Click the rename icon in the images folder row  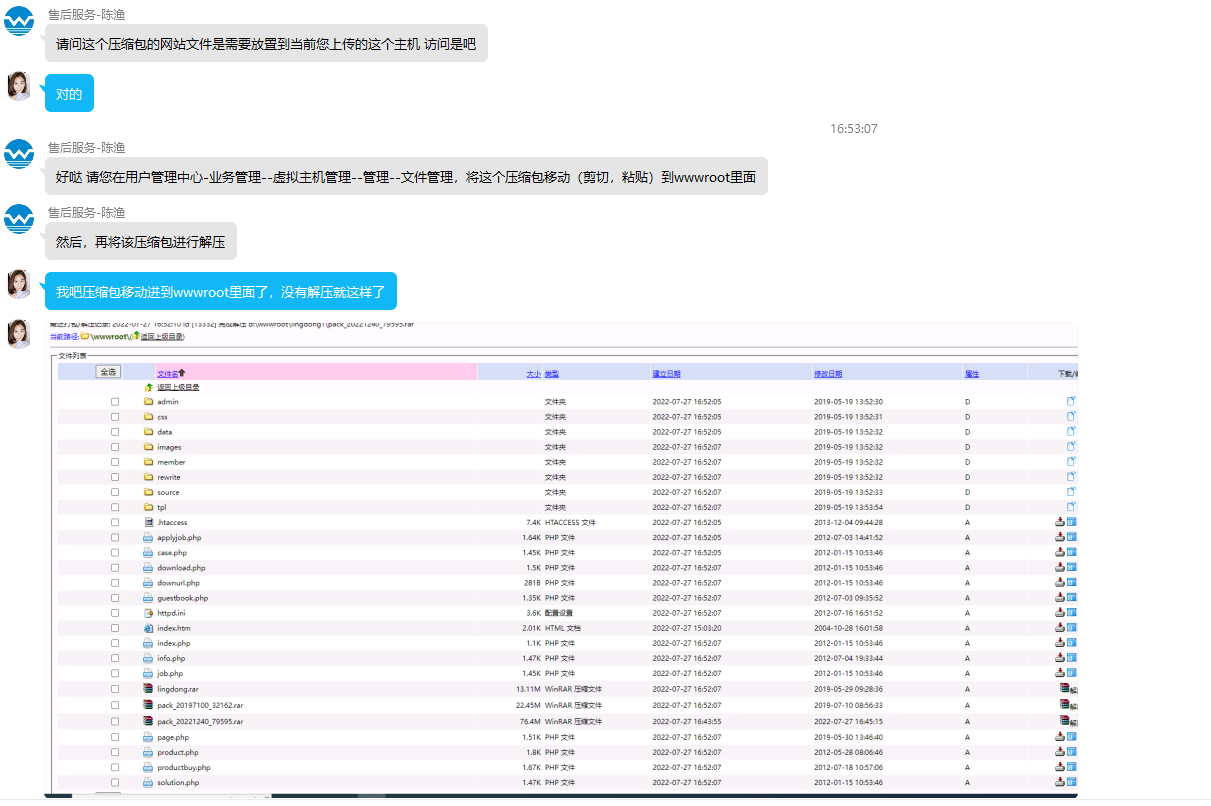1071,447
